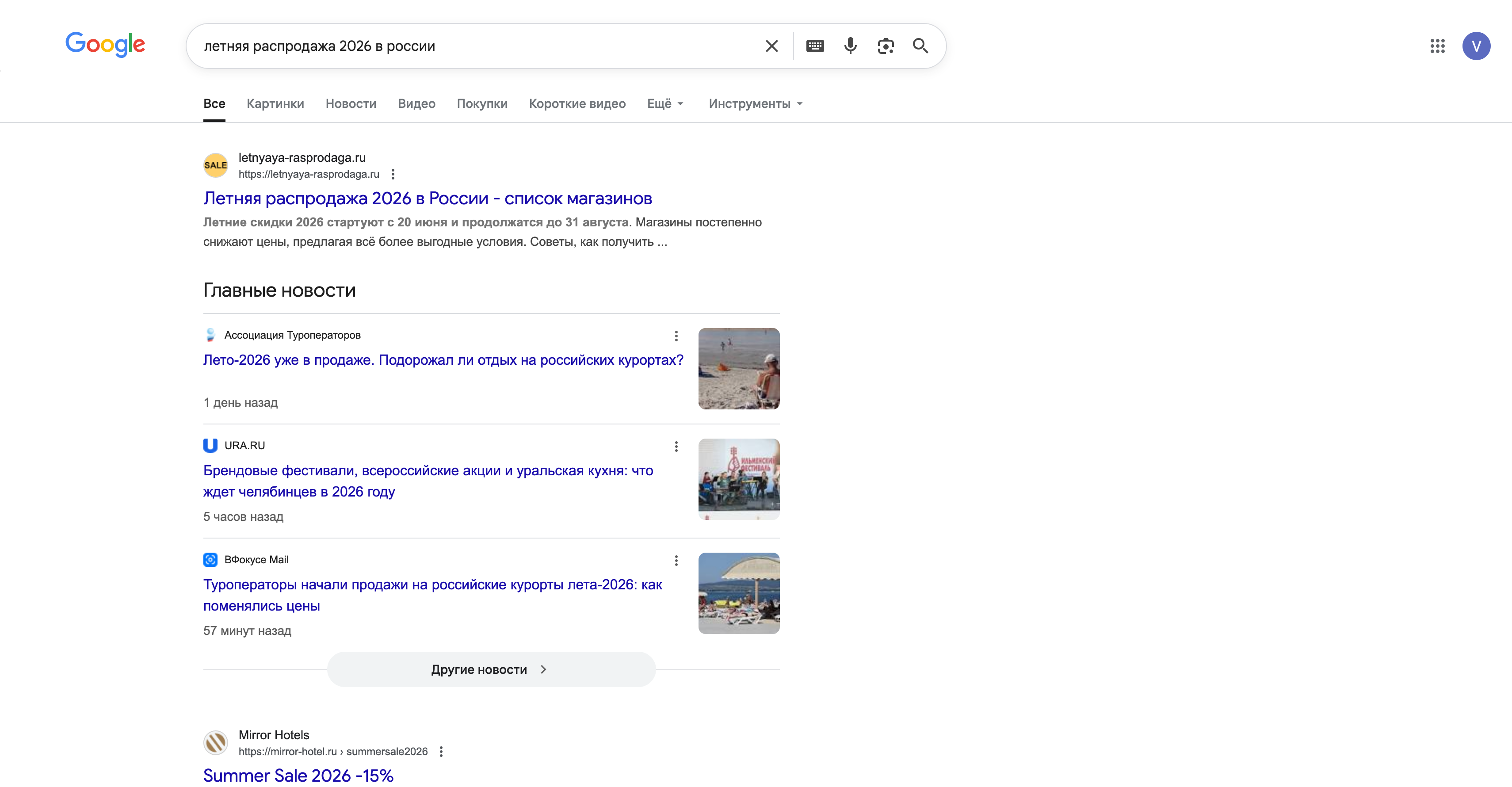The height and width of the screenshot is (787, 1512).
Task: Click the beach umbrella news thumbnail
Action: click(x=738, y=593)
